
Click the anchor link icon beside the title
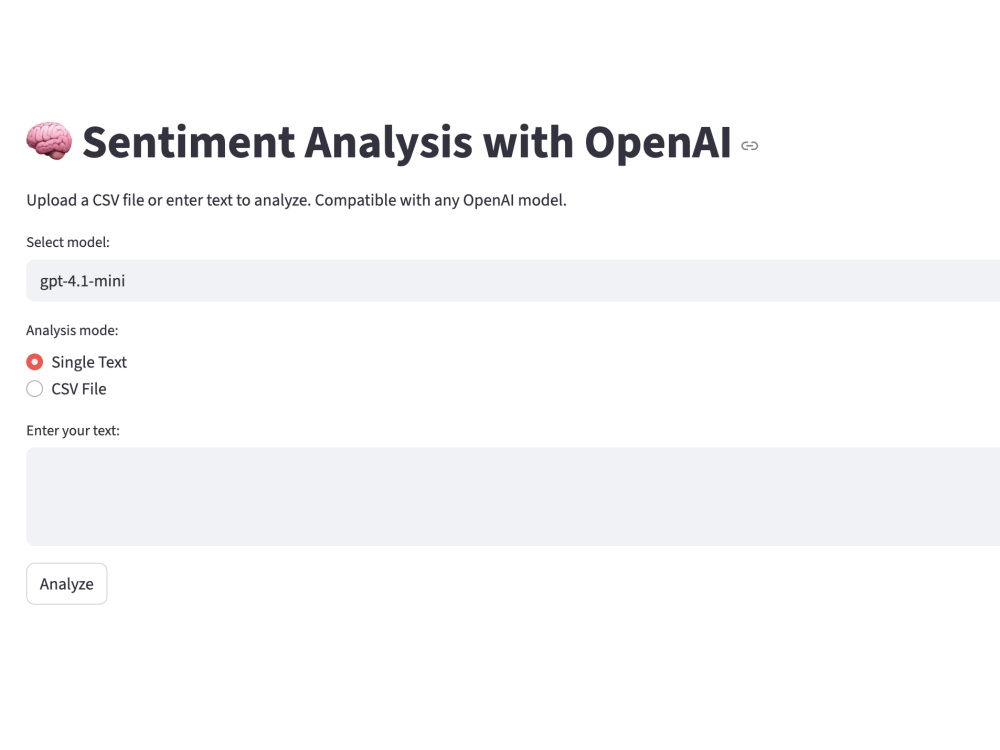click(x=749, y=146)
